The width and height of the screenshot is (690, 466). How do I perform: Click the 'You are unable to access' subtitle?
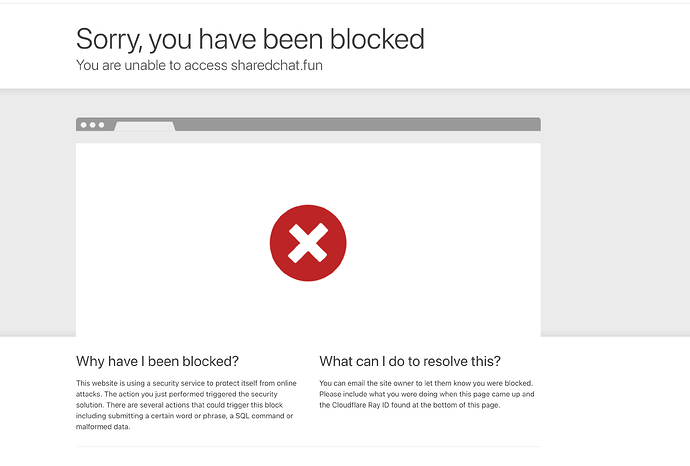coord(152,65)
